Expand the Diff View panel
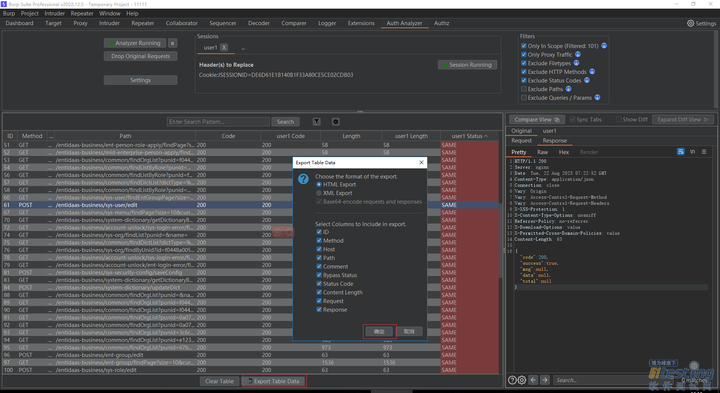720x393 pixels. click(x=683, y=119)
